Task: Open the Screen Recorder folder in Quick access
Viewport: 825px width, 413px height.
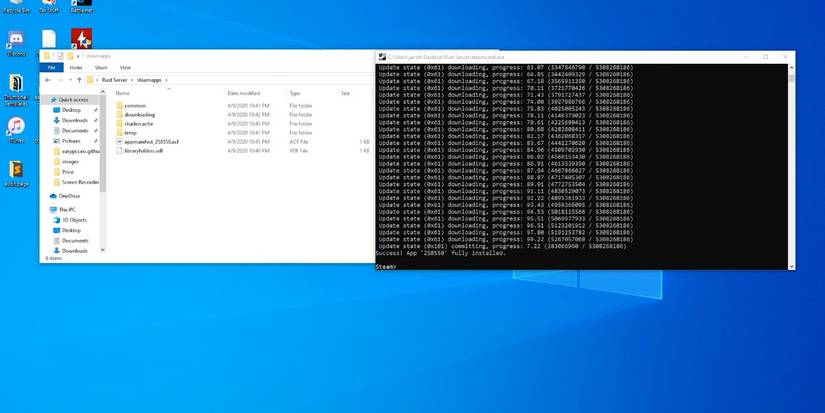Action: (76, 182)
